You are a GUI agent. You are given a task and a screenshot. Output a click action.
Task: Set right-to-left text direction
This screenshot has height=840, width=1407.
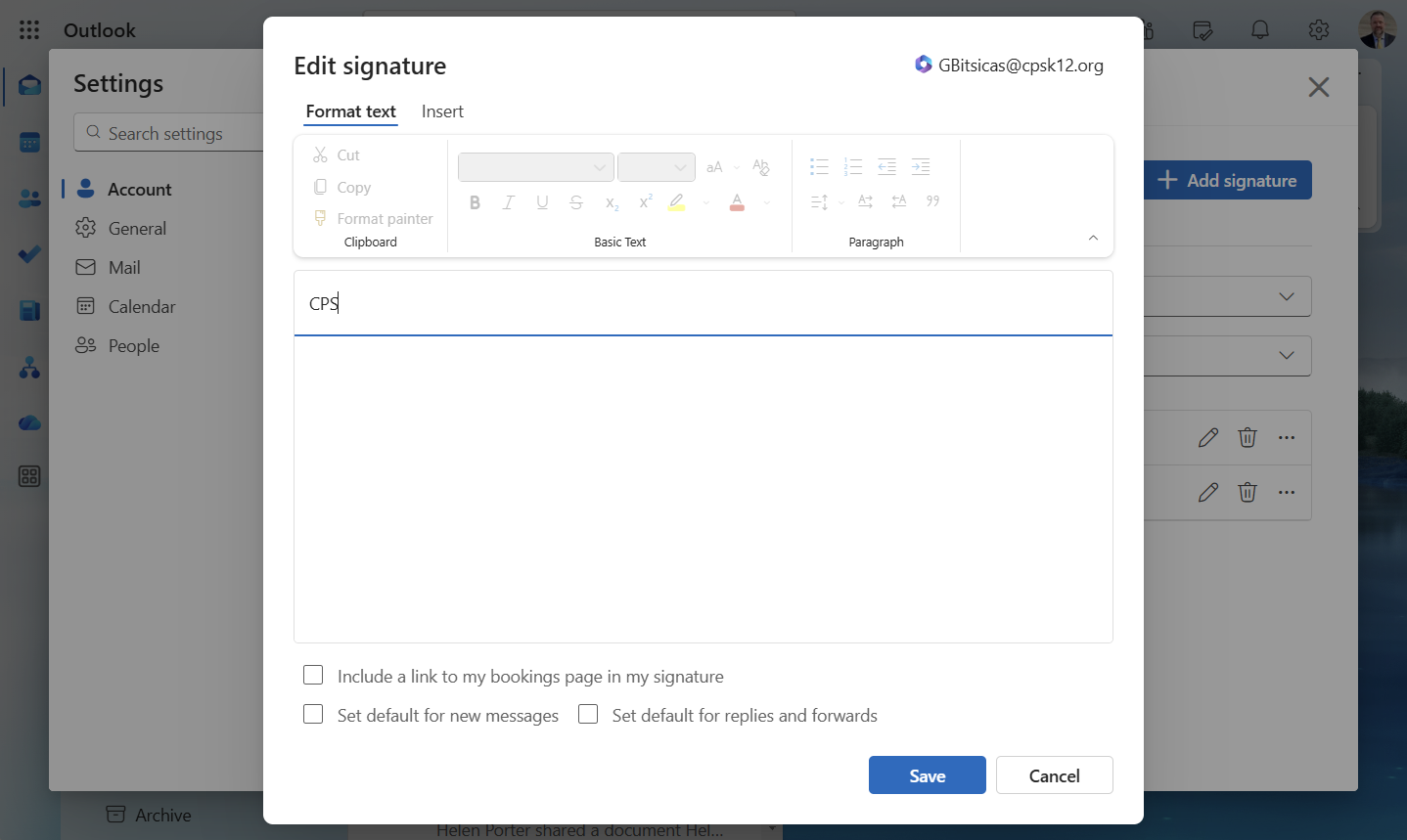tap(899, 201)
